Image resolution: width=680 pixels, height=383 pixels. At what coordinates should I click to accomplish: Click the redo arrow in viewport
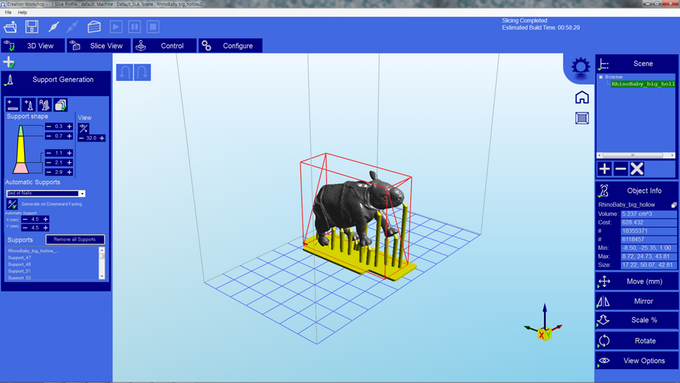click(x=142, y=72)
